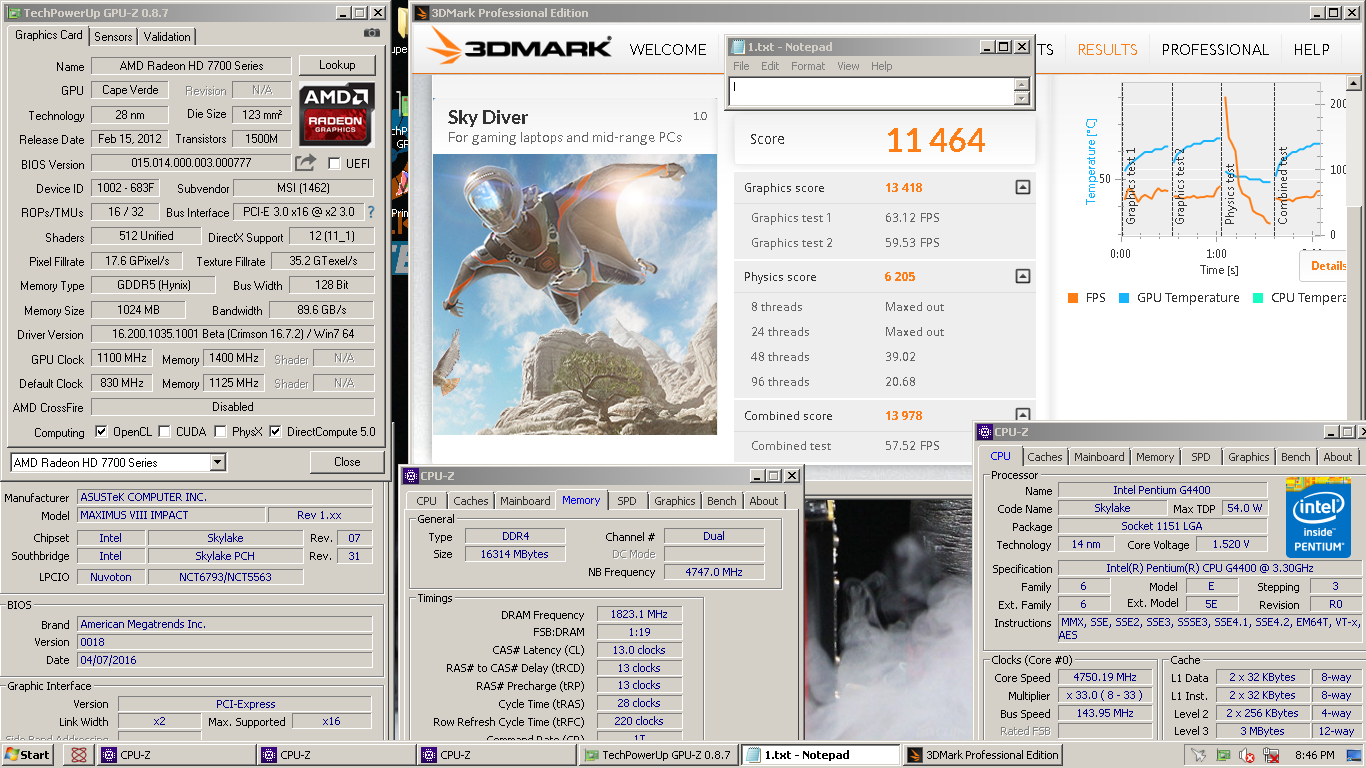The height and width of the screenshot is (768, 1366).
Task: Toggle the OpenCL checkbox
Action: coord(101,432)
